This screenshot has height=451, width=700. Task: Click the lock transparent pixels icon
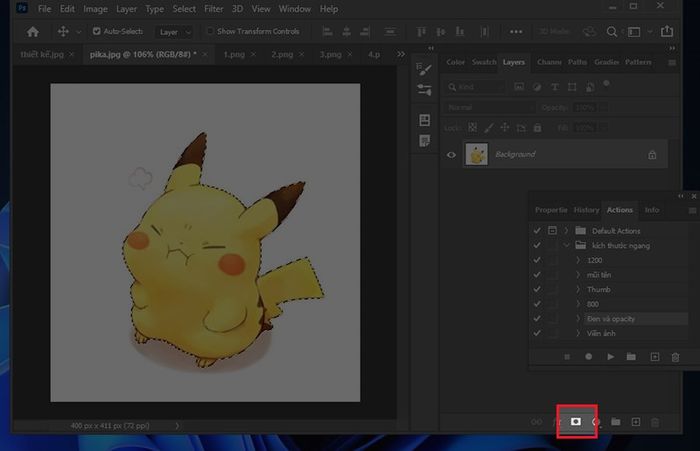tap(472, 128)
